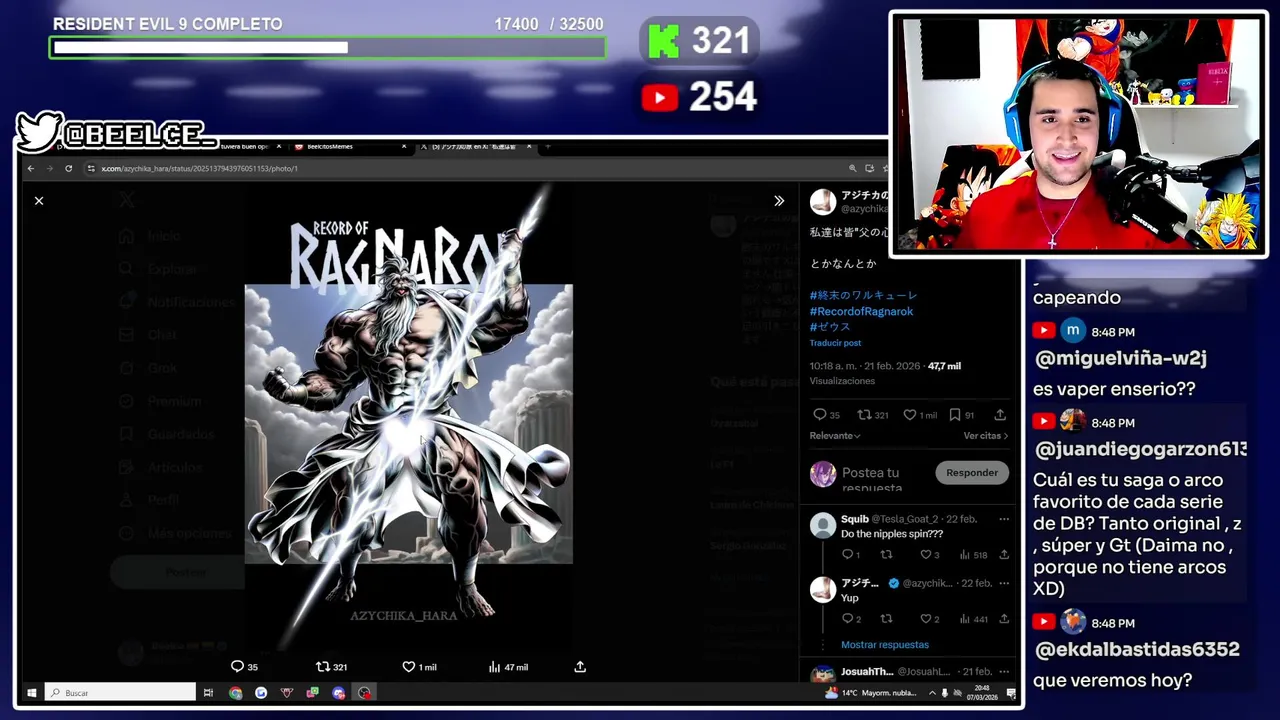Screen dimensions: 1280x720
Task: Open the hashtag #ゼウス
Action: 830,327
